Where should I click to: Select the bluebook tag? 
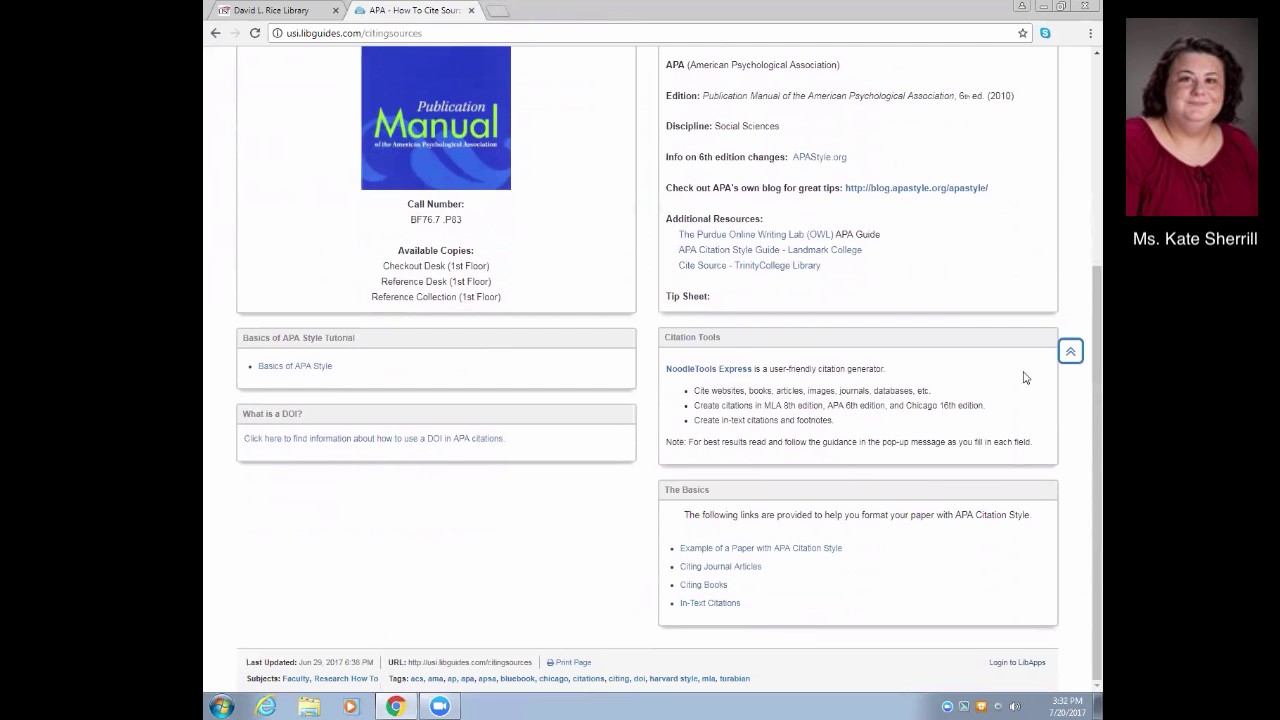518,679
